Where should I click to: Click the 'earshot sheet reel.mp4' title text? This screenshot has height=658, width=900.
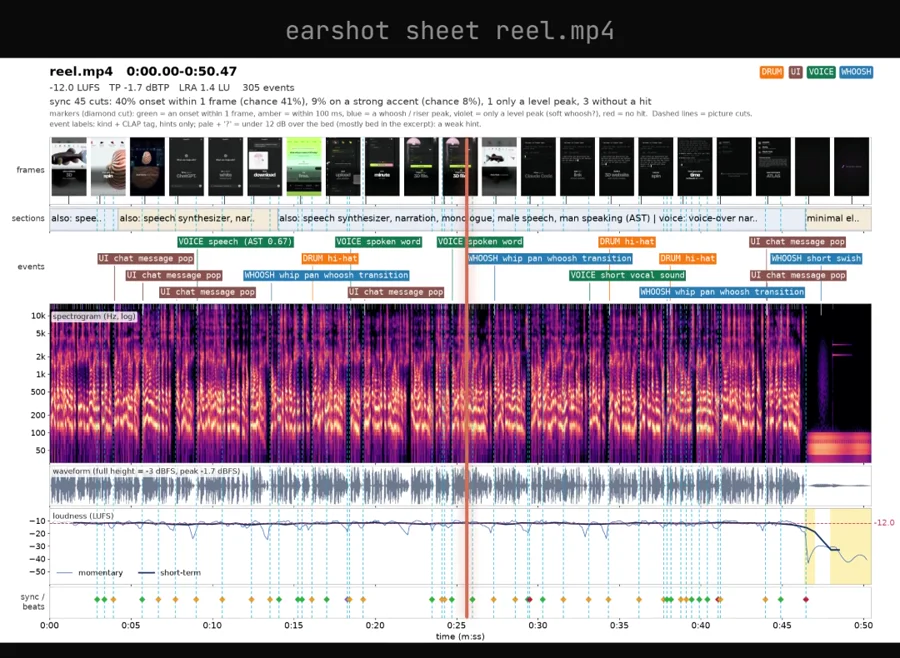tap(450, 31)
